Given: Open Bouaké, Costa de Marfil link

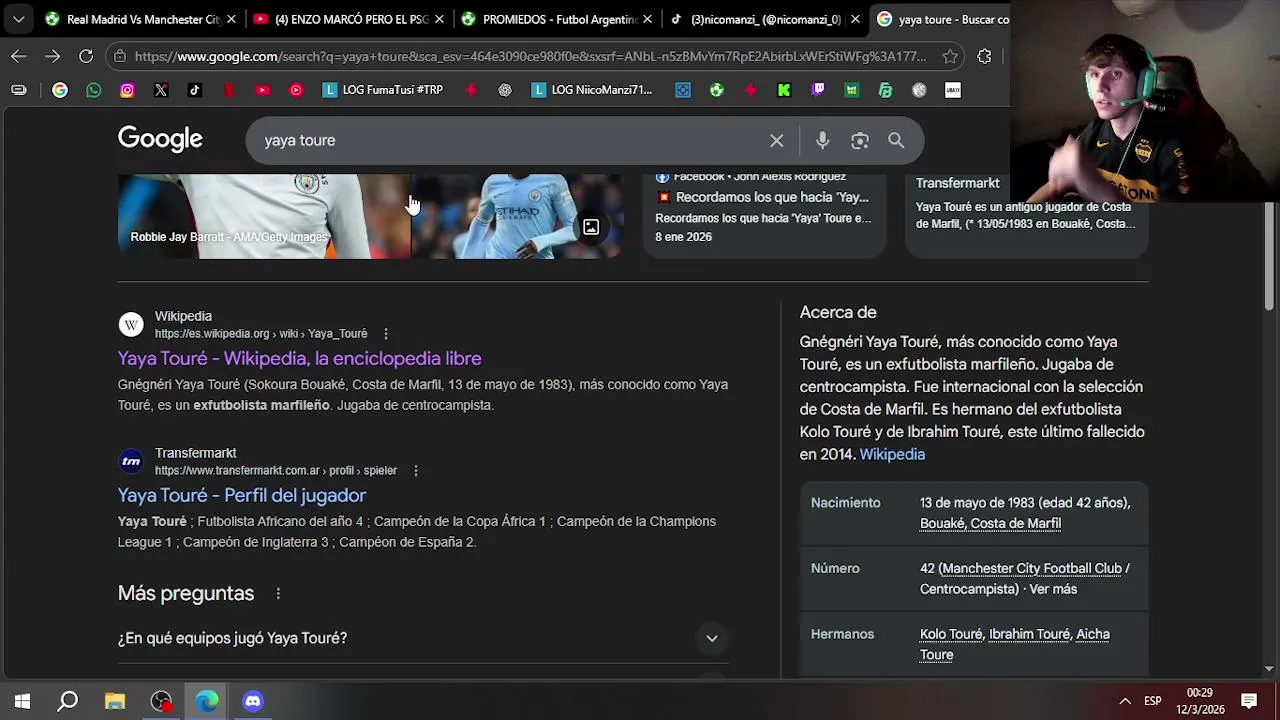Looking at the screenshot, I should [x=990, y=524].
